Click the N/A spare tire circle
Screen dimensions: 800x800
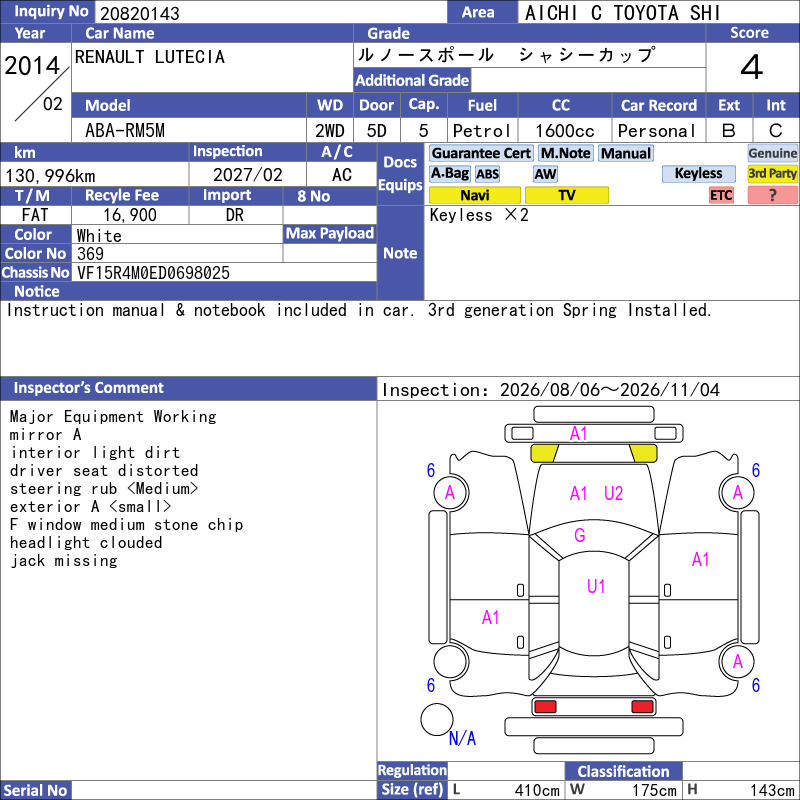tap(437, 719)
